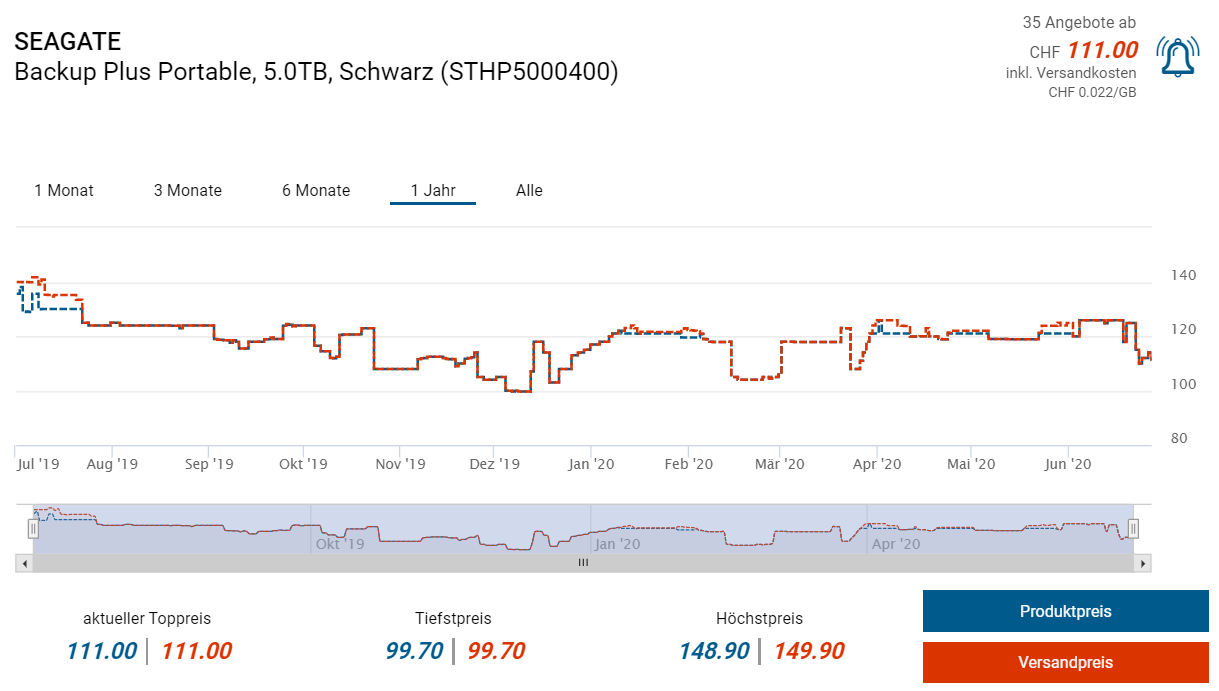The width and height of the screenshot is (1219, 691).
Task: Display "Alle" price history data
Action: pyautogui.click(x=529, y=190)
